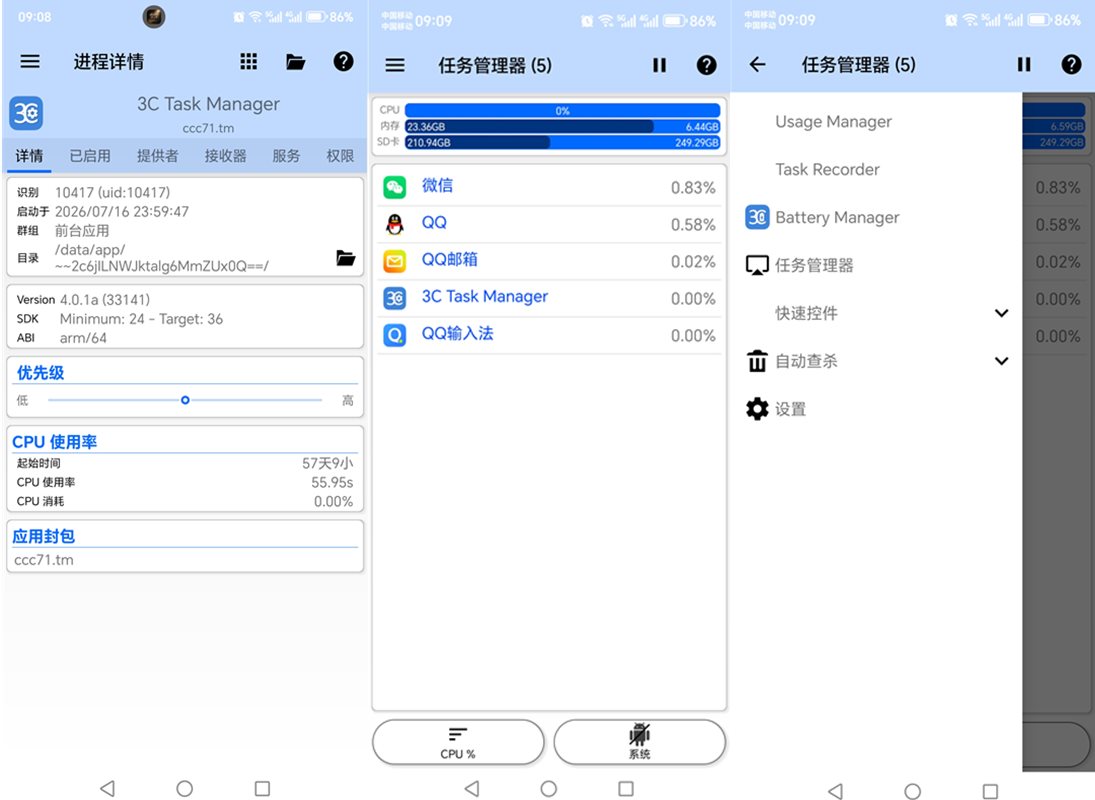Open help icon in middle 任务管理器 screen
The width and height of the screenshot is (1095, 800).
coord(707,65)
